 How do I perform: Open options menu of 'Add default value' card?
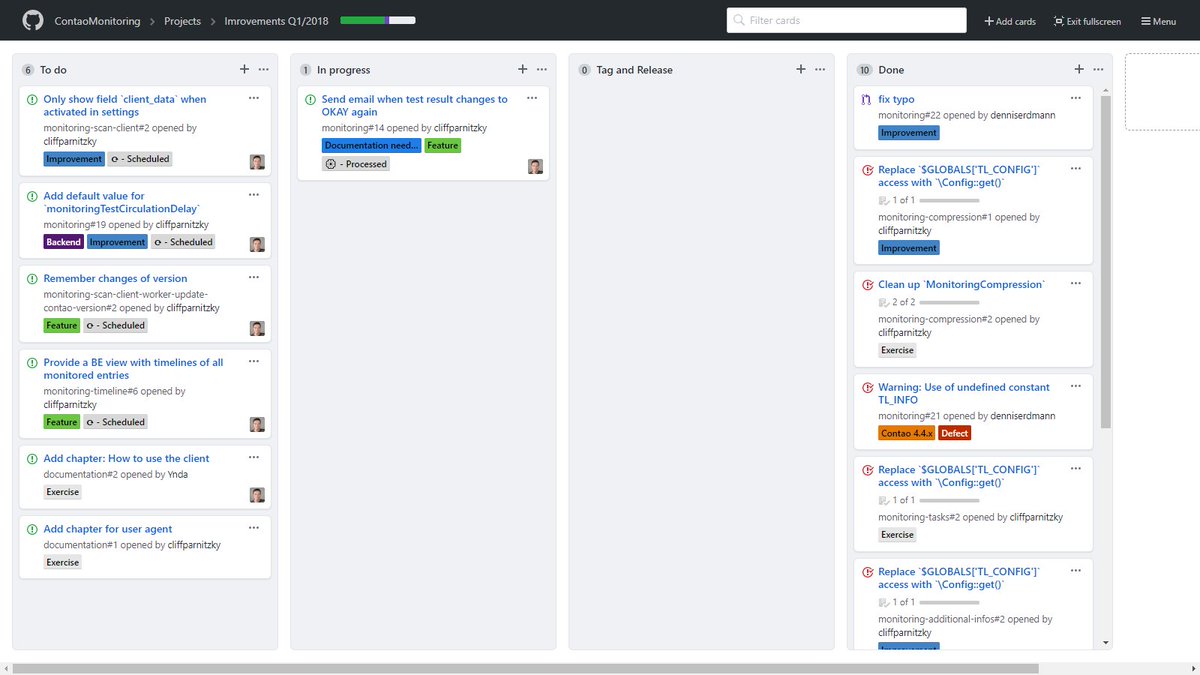(254, 194)
